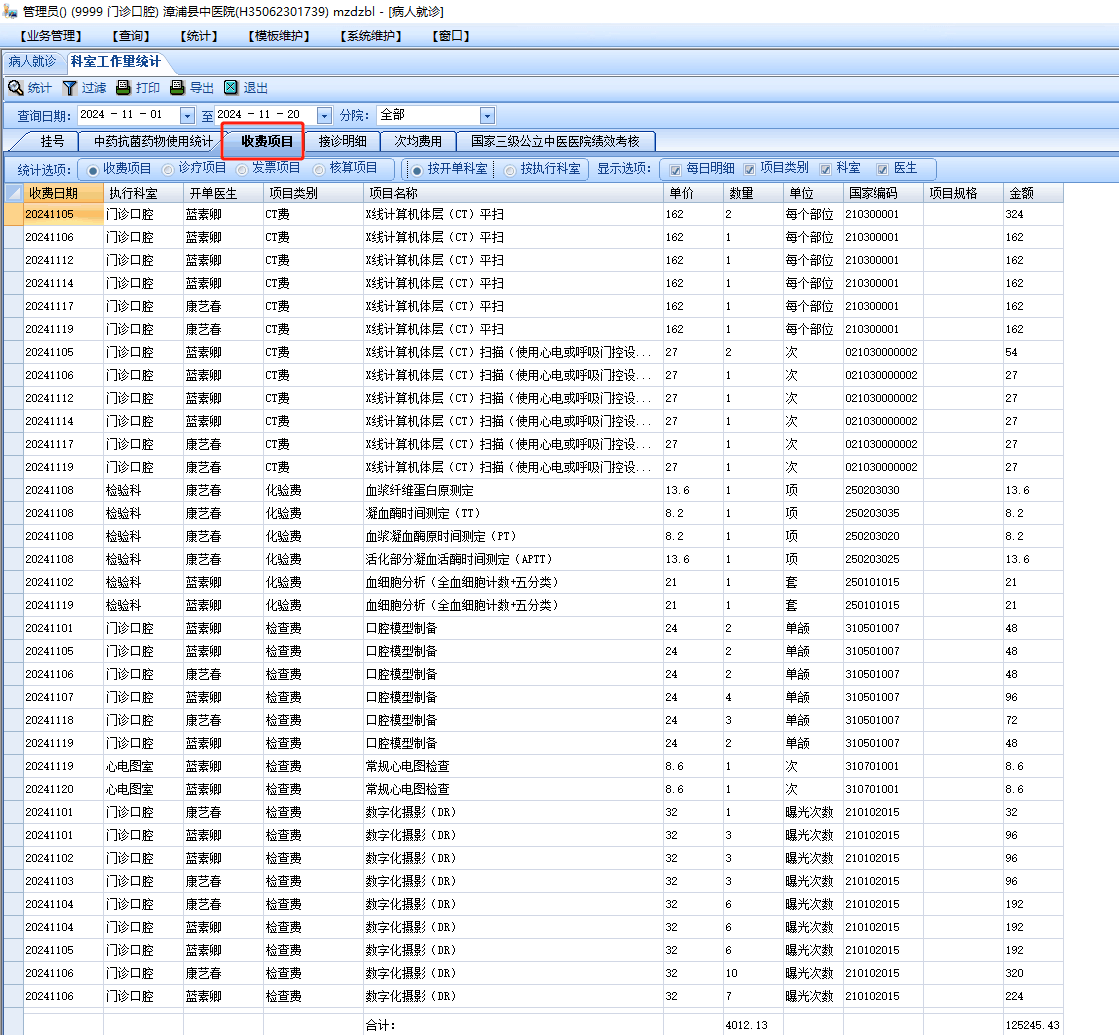Image resolution: width=1119 pixels, height=1035 pixels.
Task: Sort by the 金额 column header
Action: [1032, 193]
